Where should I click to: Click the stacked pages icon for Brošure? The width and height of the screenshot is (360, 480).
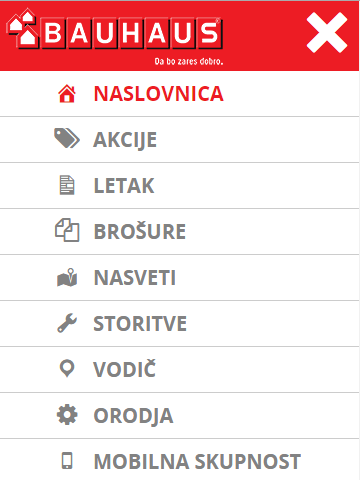click(x=67, y=230)
